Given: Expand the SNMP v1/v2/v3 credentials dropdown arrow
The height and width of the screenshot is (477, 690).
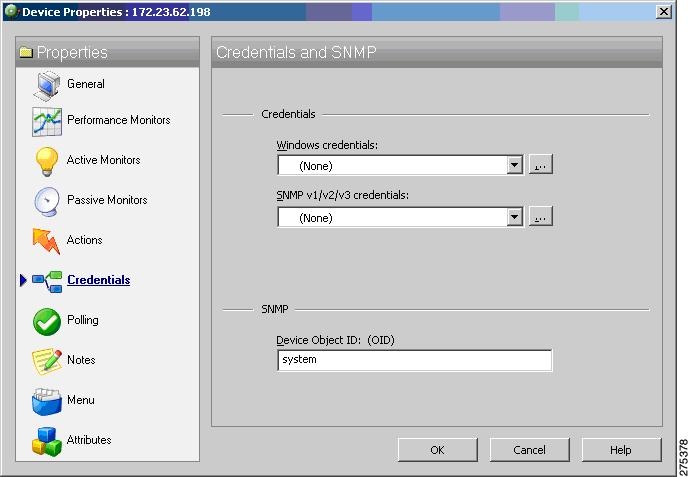Looking at the screenshot, I should [514, 217].
